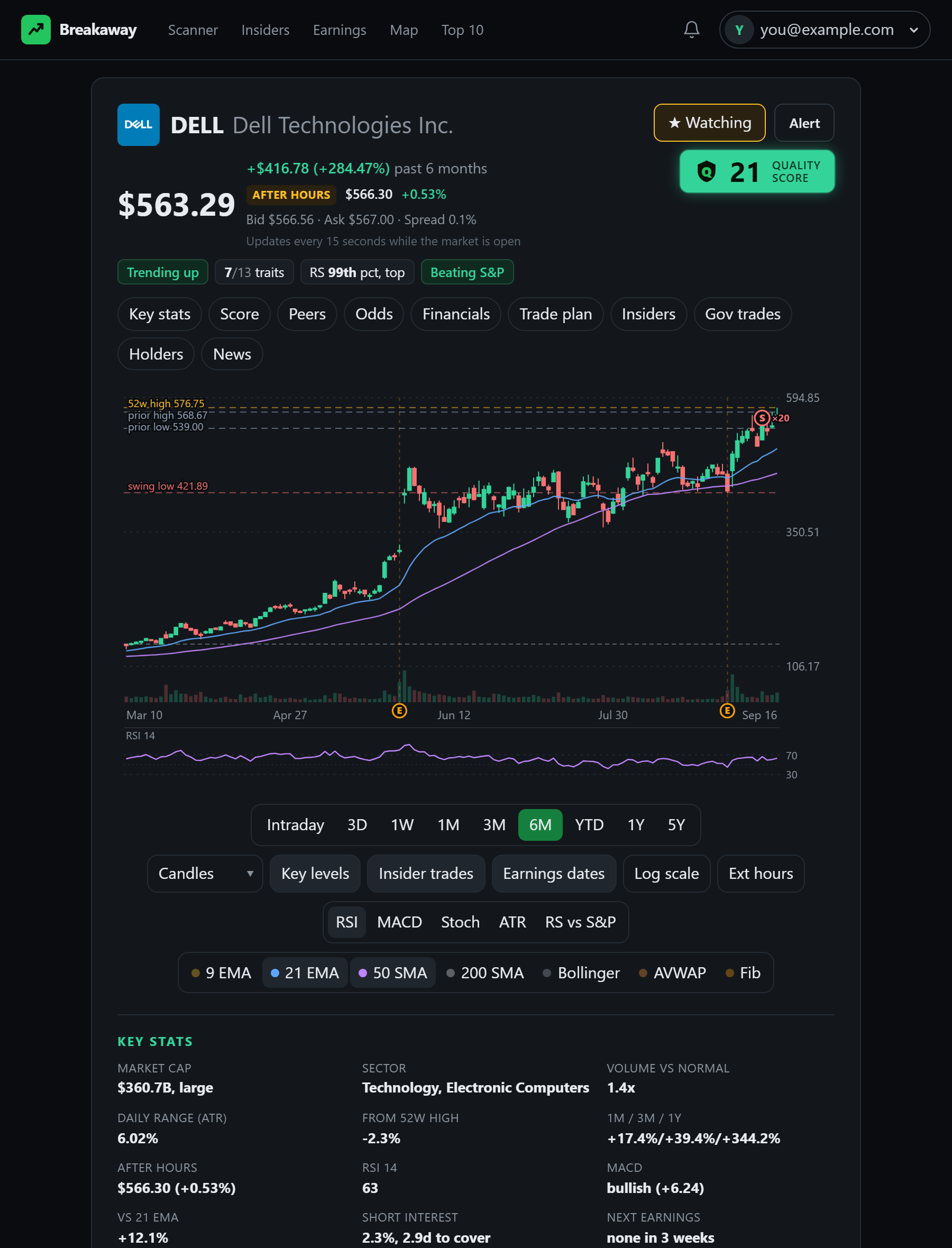
Task: Toggle the Fib overlay
Action: tap(743, 972)
